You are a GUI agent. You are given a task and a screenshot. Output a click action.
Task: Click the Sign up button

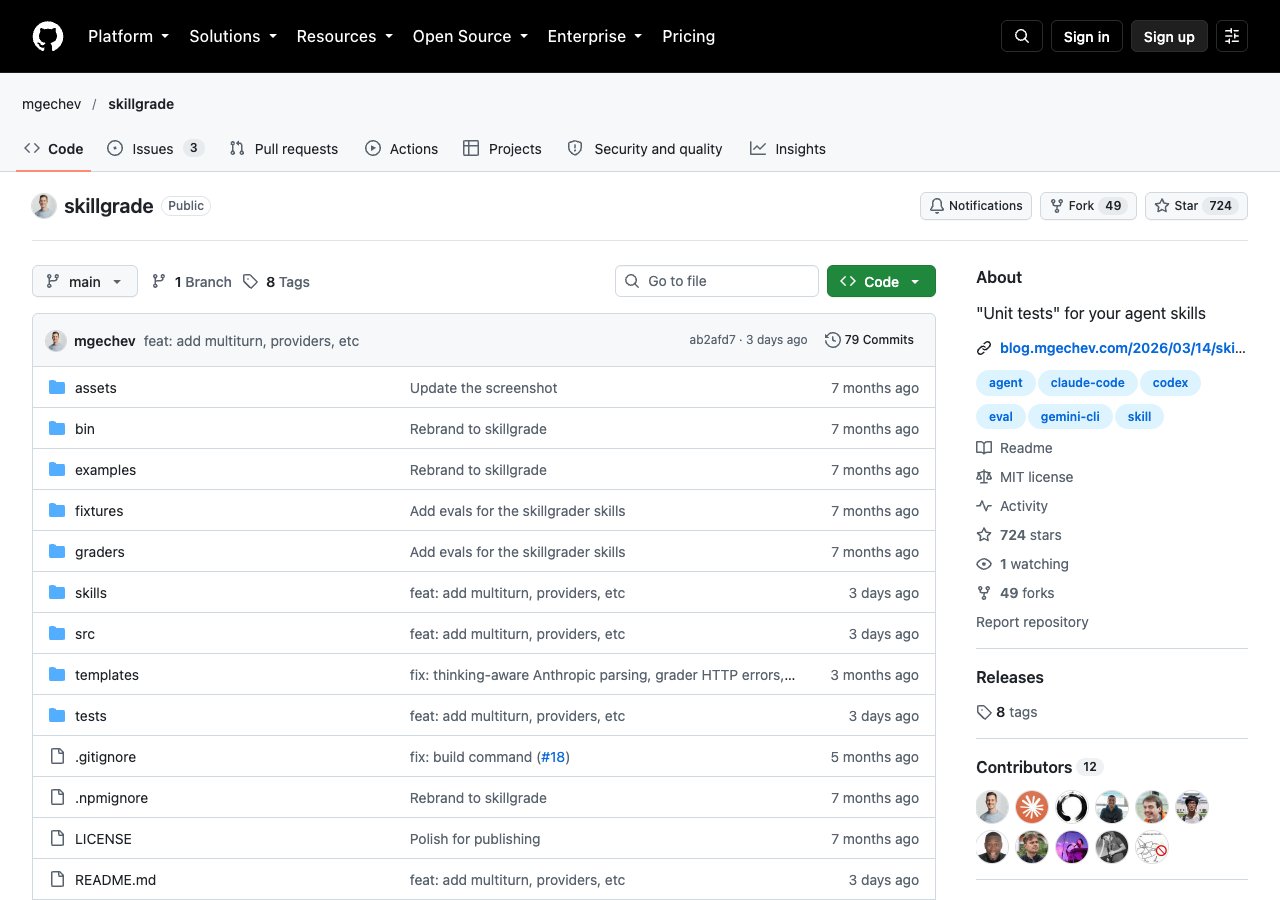point(1169,36)
